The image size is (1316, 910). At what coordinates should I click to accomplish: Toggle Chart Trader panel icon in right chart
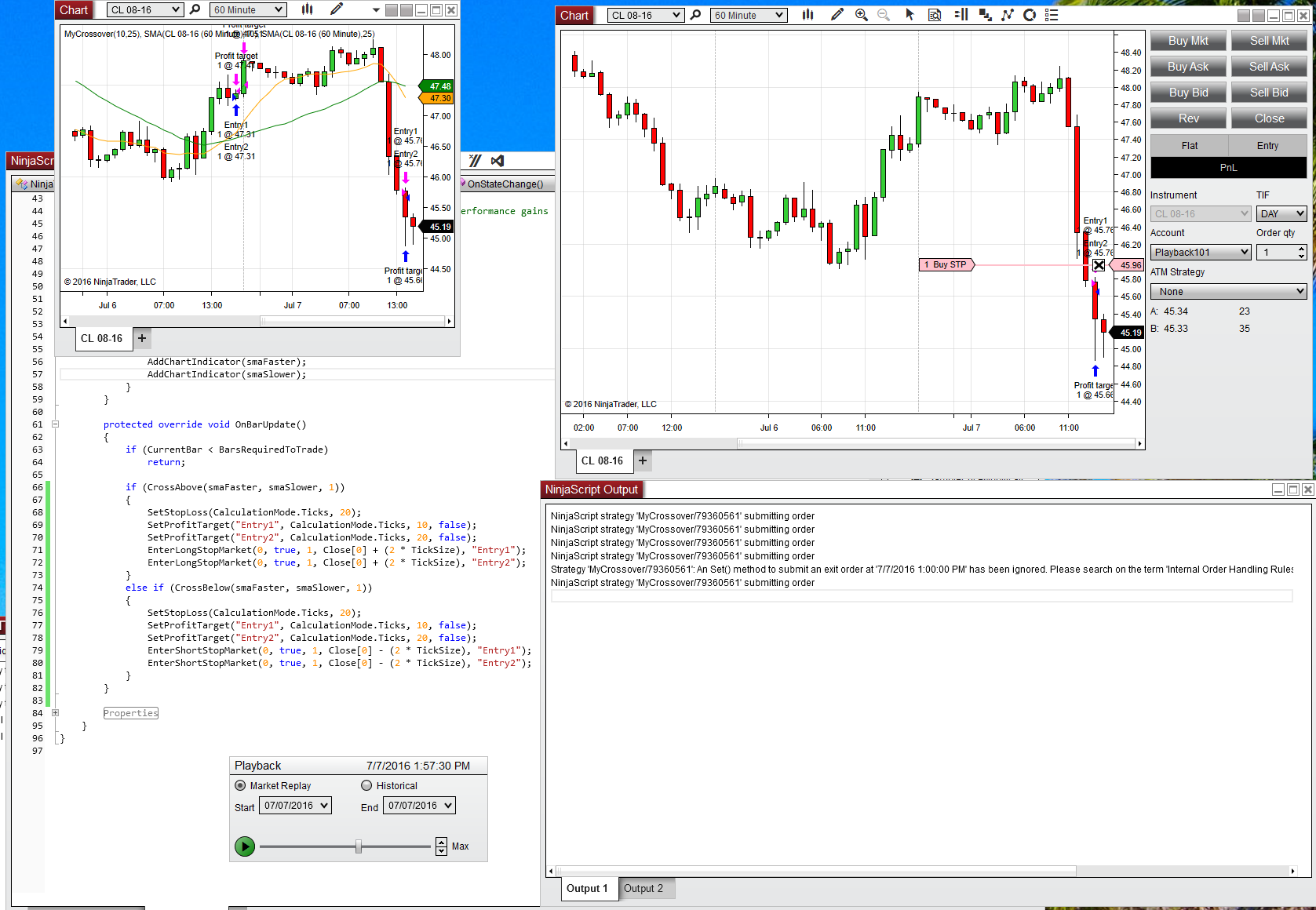961,15
